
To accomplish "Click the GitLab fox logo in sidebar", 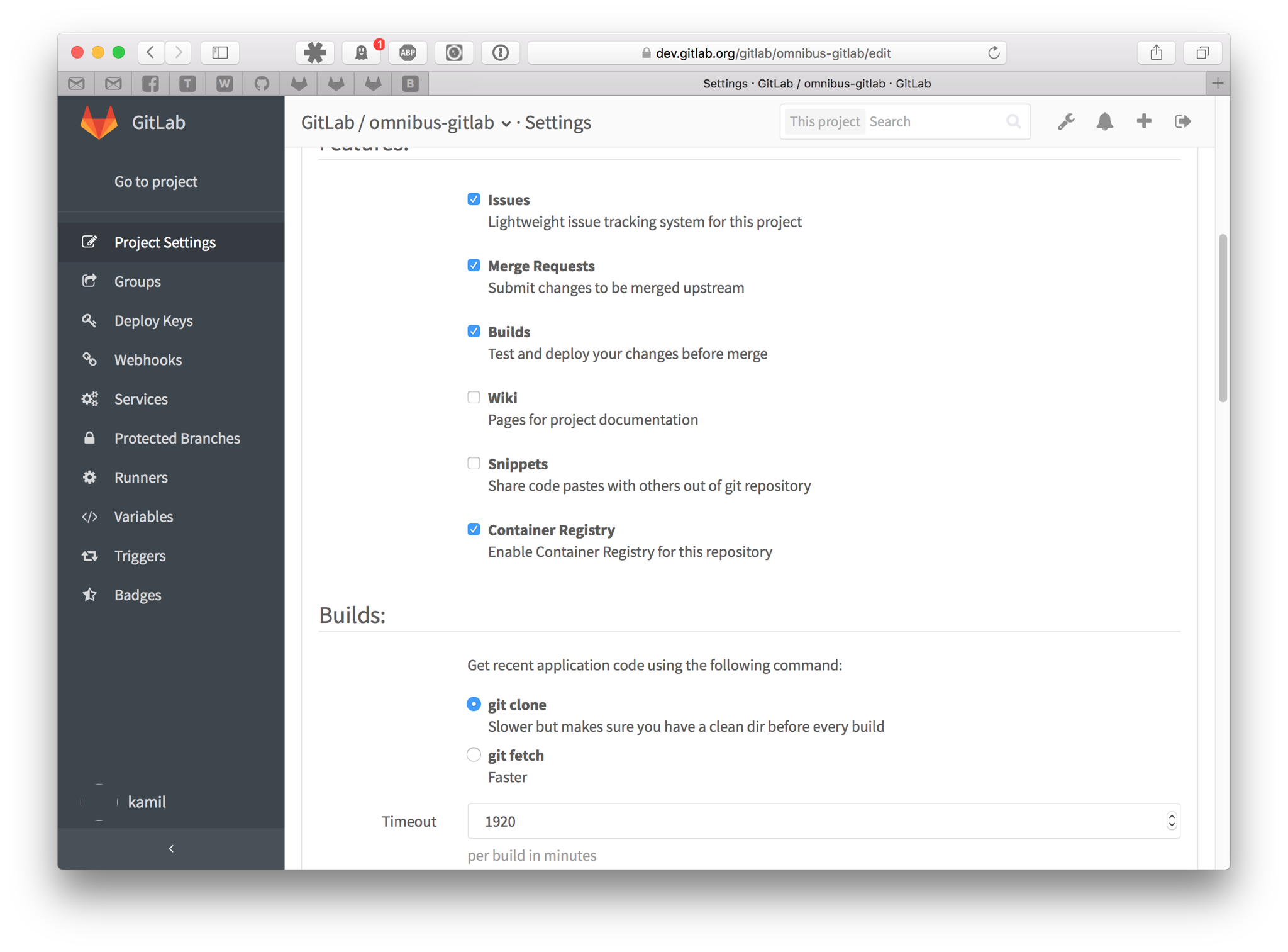I will point(99,121).
